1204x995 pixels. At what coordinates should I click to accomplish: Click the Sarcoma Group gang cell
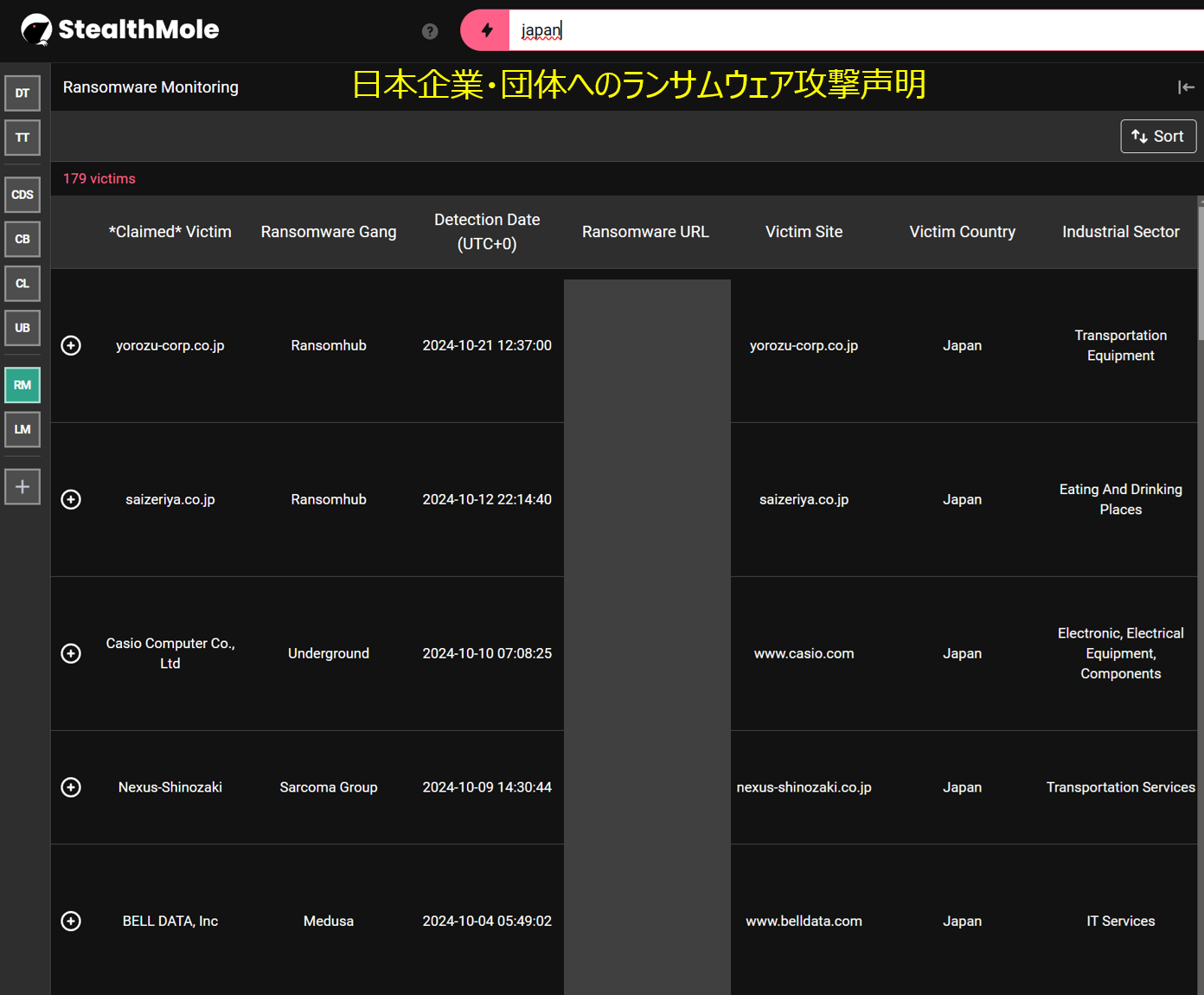[x=329, y=787]
